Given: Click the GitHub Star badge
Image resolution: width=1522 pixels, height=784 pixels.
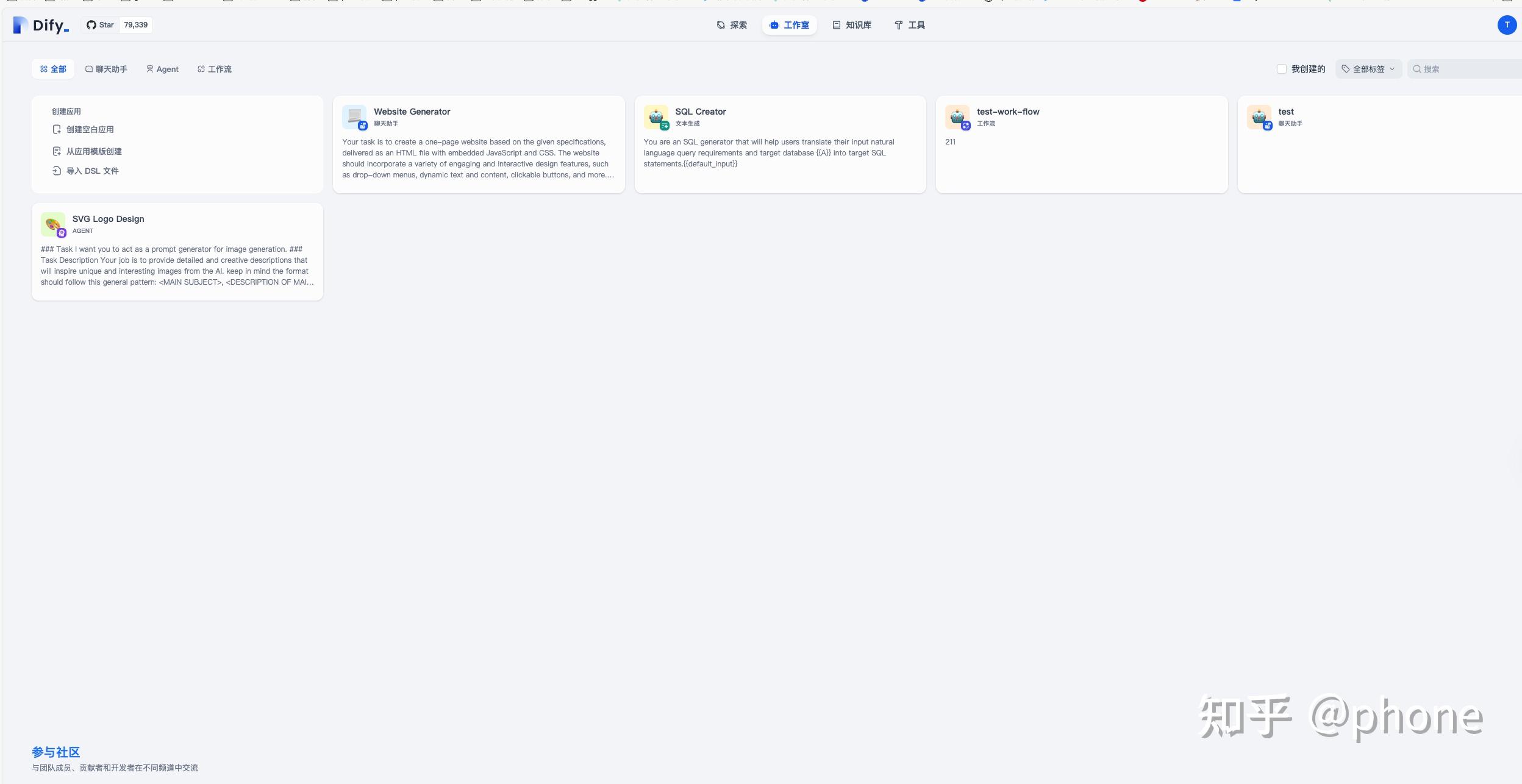Looking at the screenshot, I should (x=116, y=25).
